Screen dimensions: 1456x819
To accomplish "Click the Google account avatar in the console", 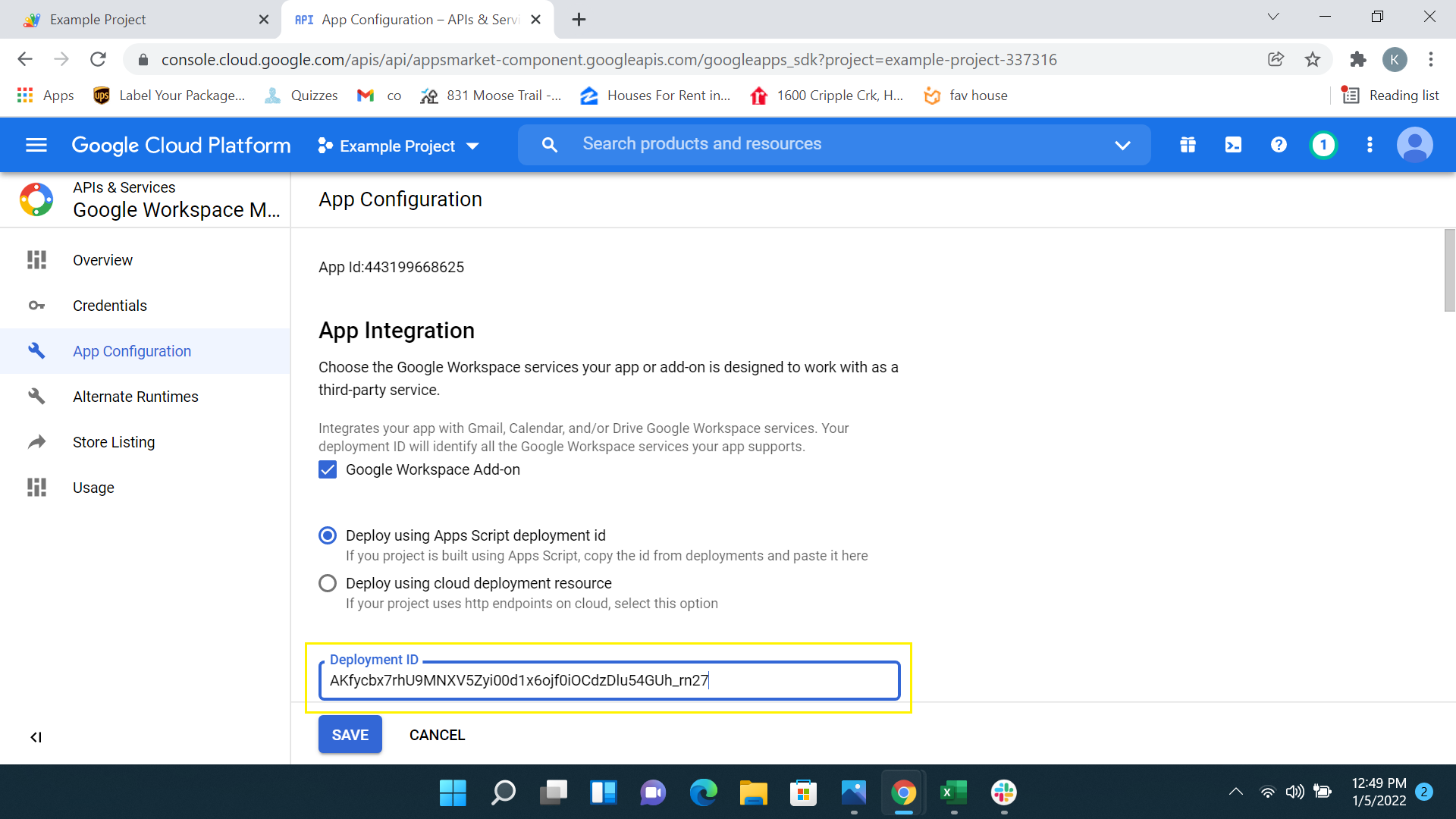I will coord(1415,144).
